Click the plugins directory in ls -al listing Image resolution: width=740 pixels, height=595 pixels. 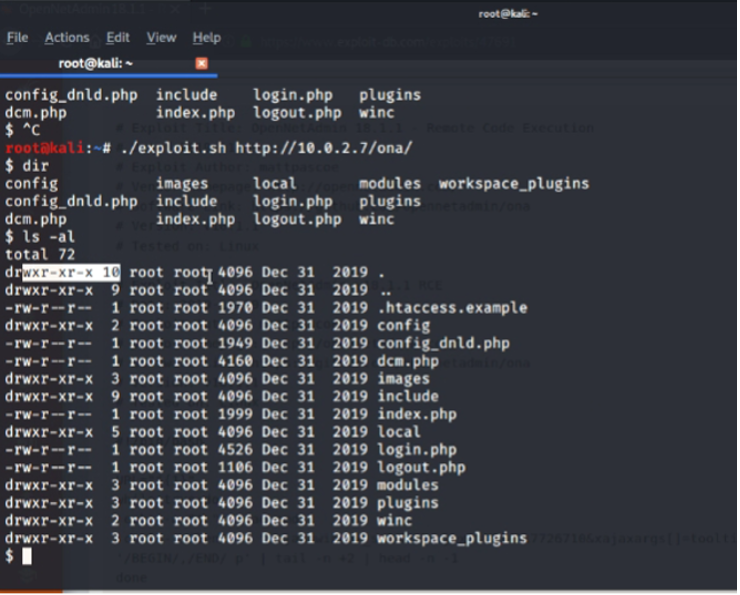coord(408,503)
